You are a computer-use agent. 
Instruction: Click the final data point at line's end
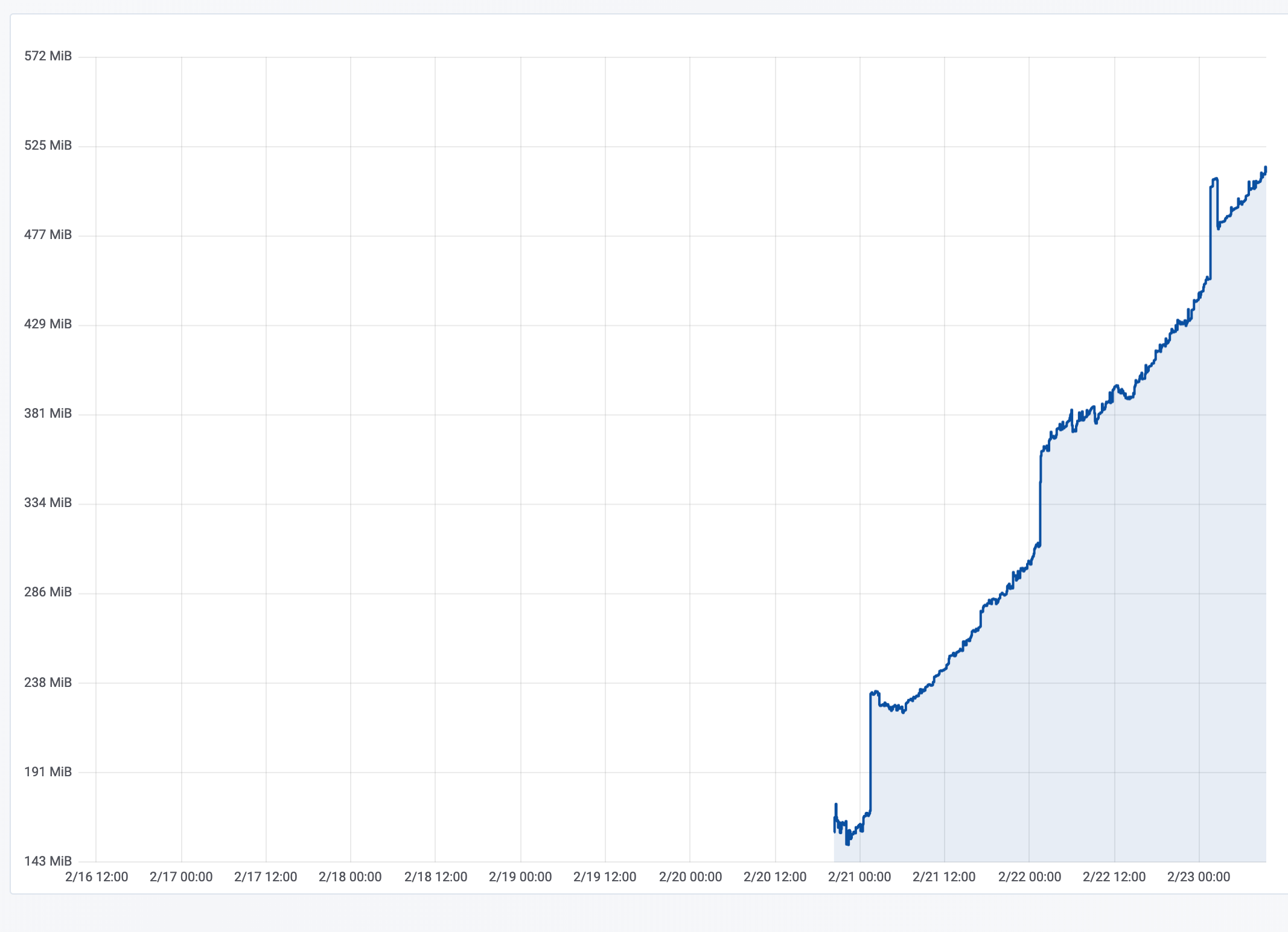(1266, 167)
